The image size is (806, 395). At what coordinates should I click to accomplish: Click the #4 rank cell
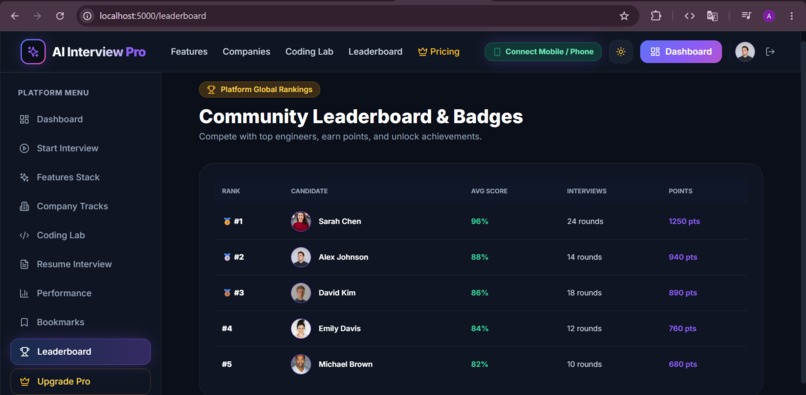click(x=227, y=328)
